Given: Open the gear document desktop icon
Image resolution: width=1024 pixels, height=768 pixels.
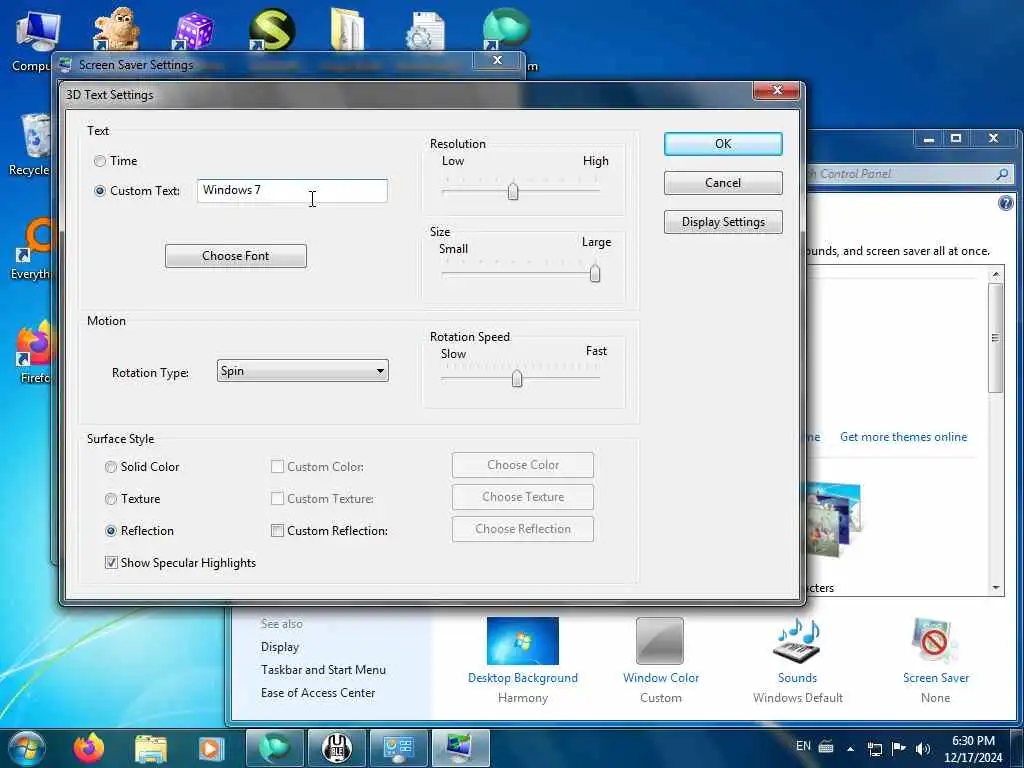Looking at the screenshot, I should click(x=424, y=30).
